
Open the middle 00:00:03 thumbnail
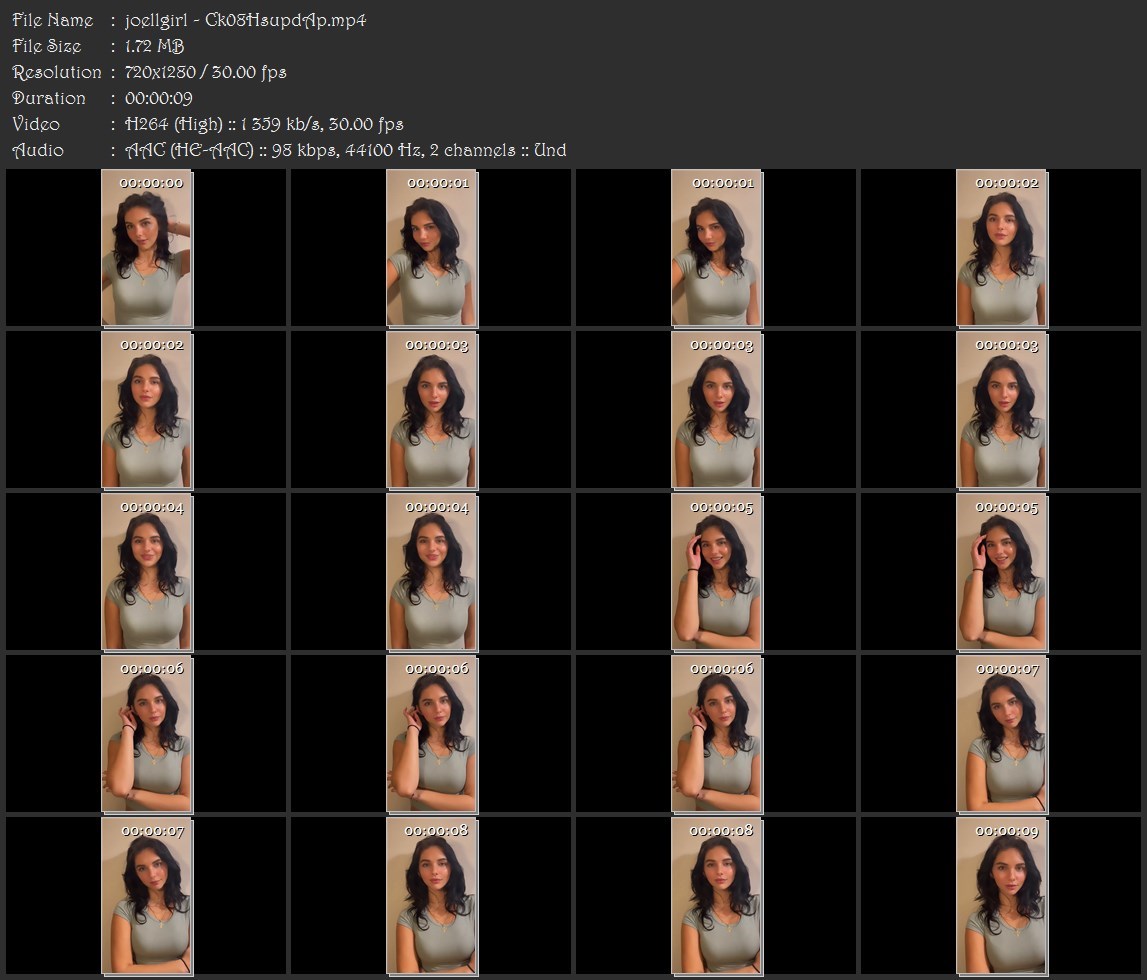click(x=717, y=410)
